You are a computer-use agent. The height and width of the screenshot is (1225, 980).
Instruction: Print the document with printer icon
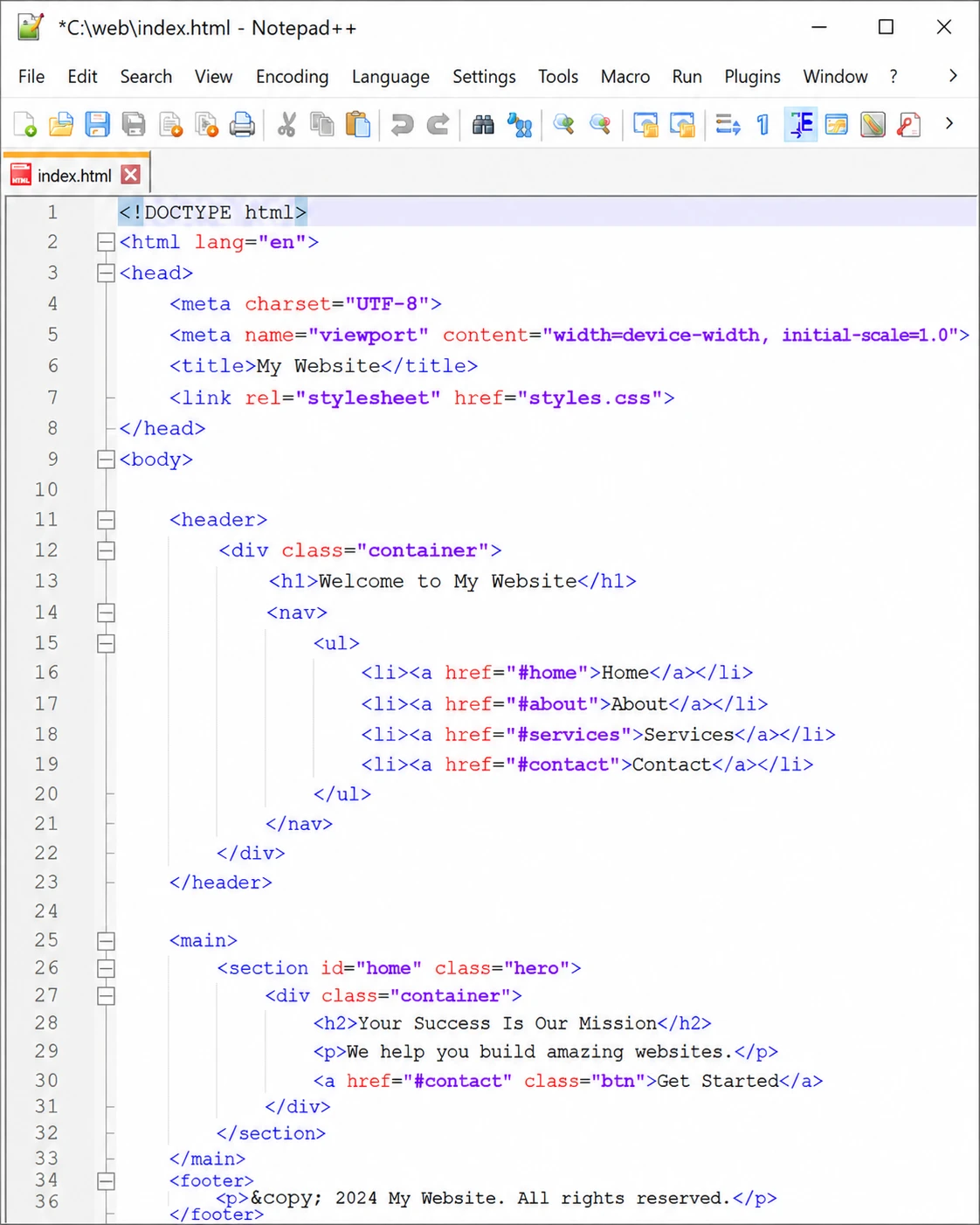pos(242,124)
